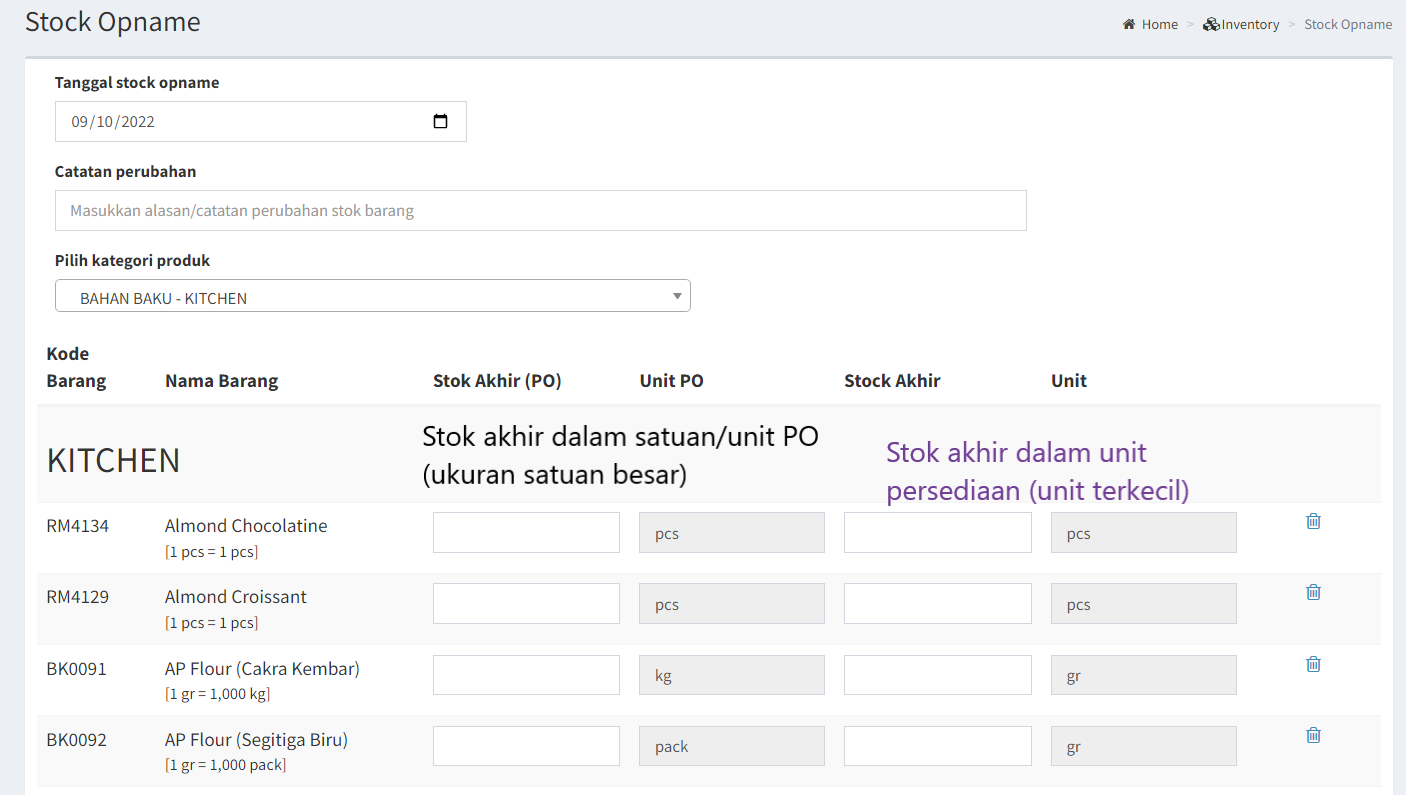
Task: Click the Pilih kategori produk label
Action: tap(132, 260)
